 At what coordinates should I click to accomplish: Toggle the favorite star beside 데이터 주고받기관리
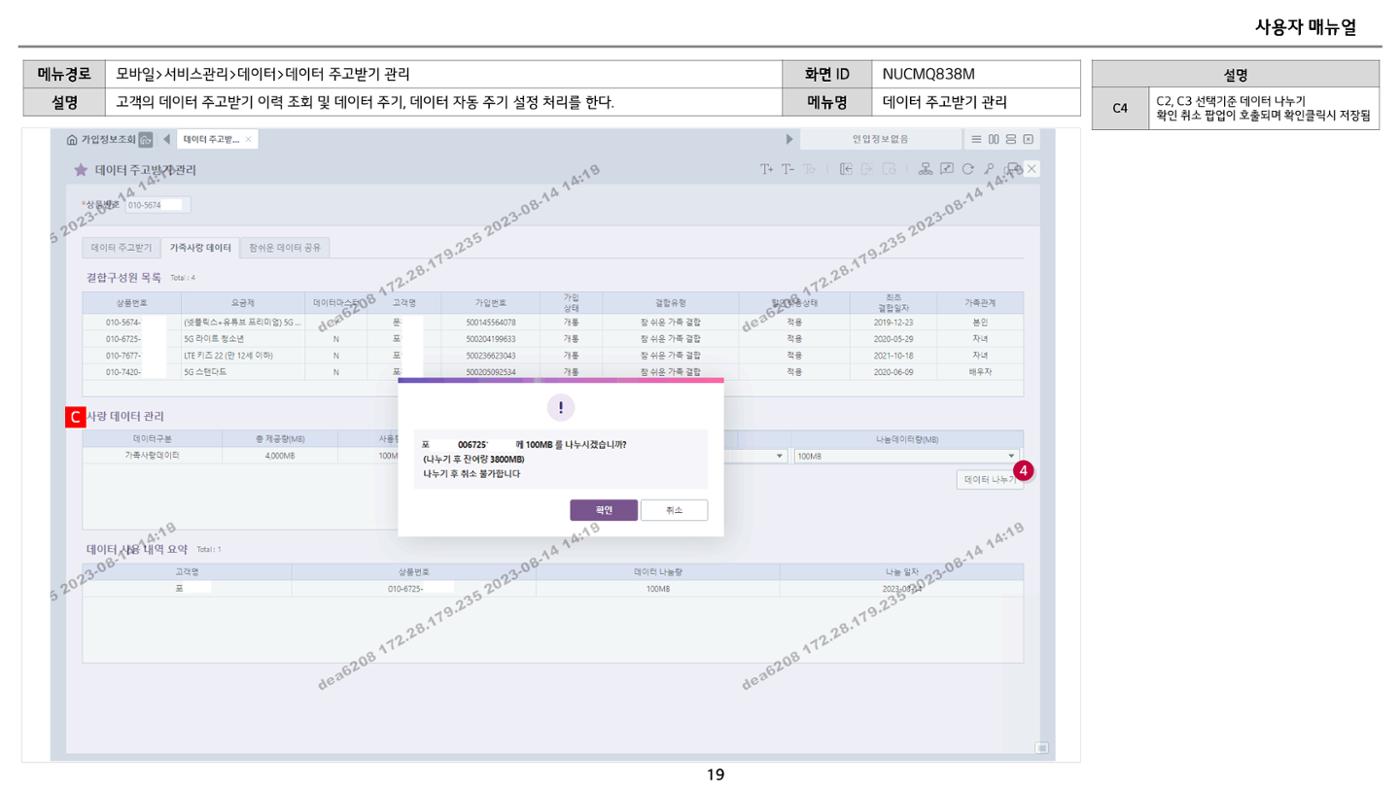pos(81,170)
